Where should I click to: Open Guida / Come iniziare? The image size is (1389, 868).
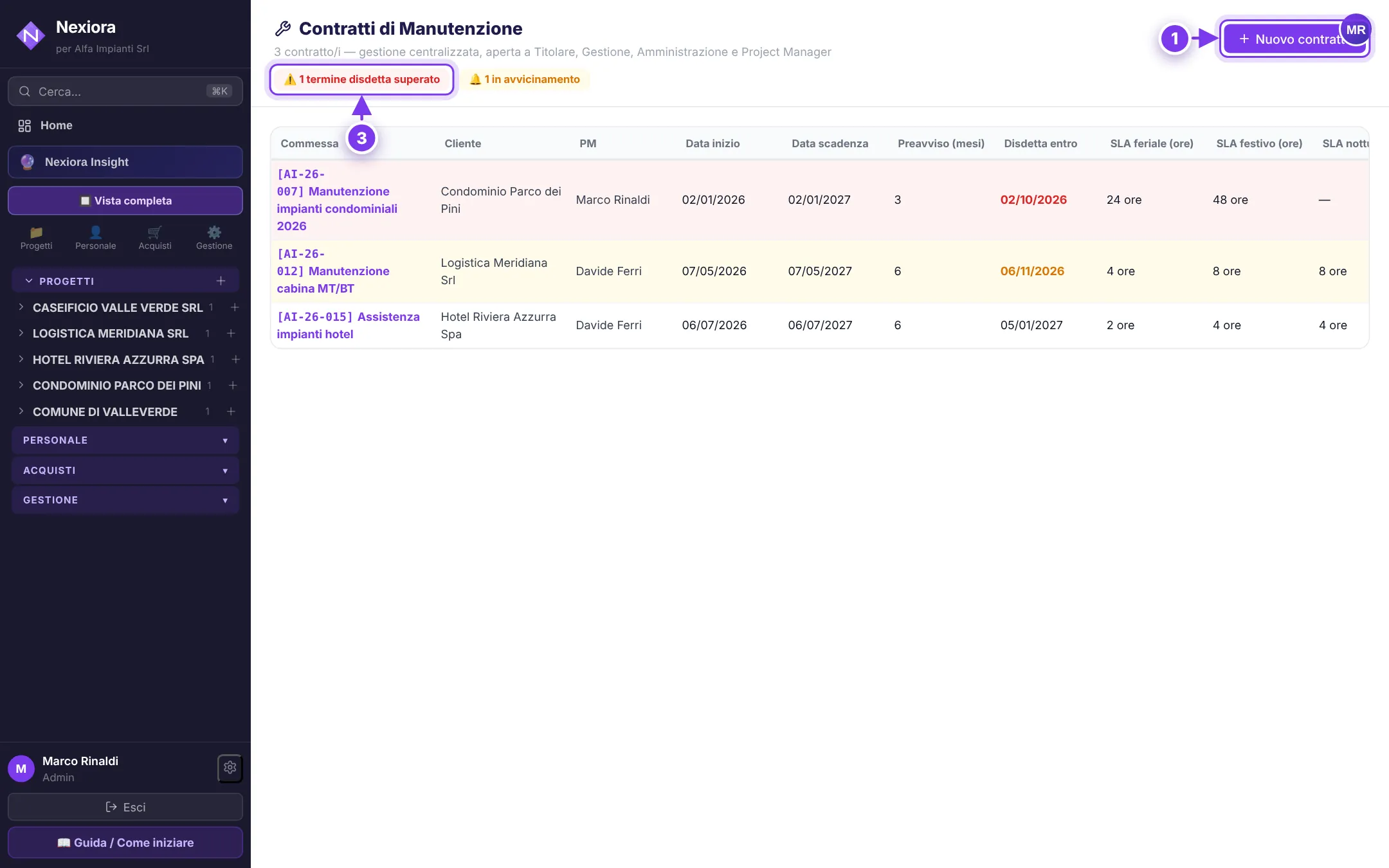click(125, 842)
